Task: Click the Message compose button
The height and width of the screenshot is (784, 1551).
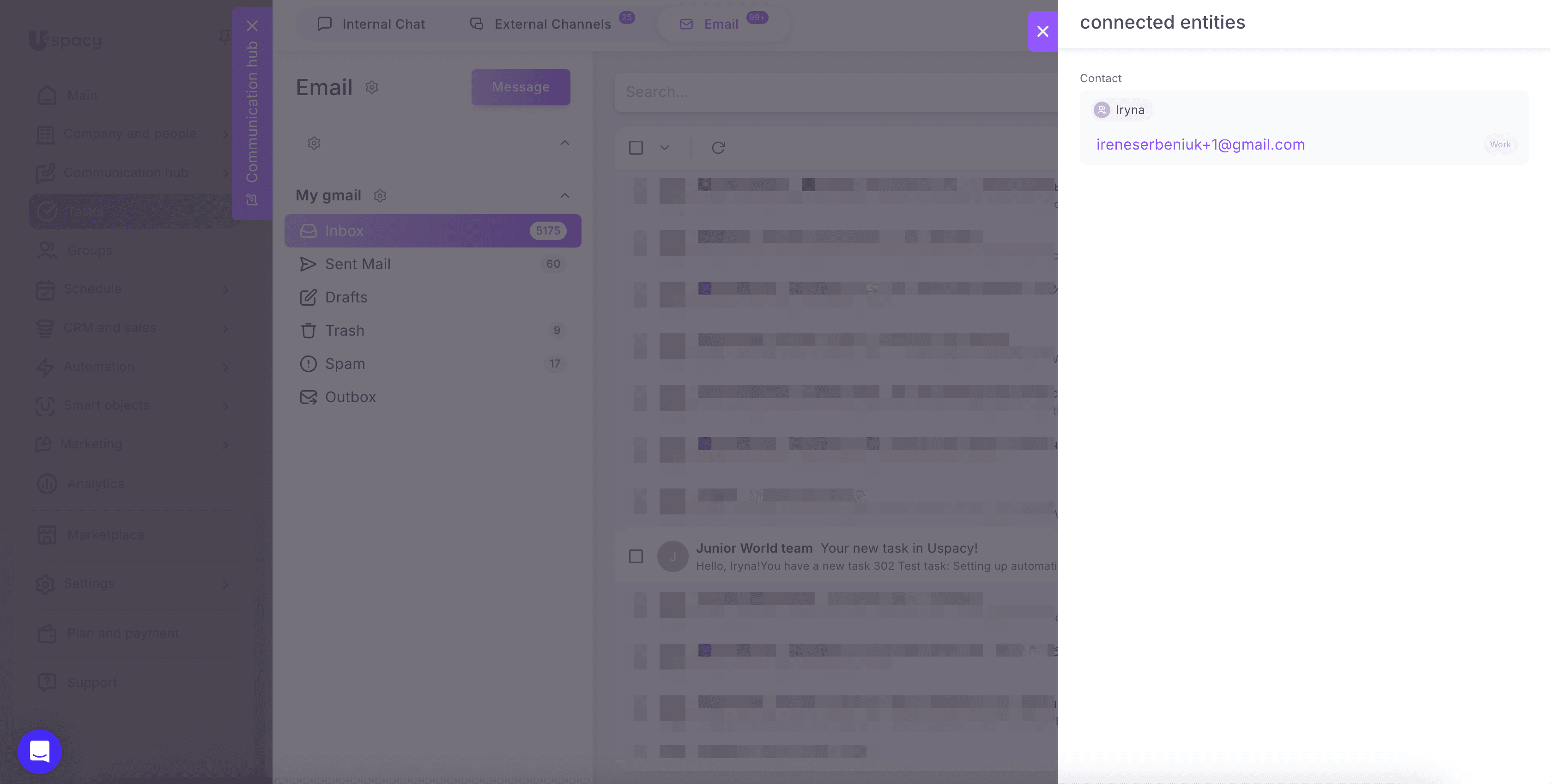Action: pyautogui.click(x=520, y=87)
